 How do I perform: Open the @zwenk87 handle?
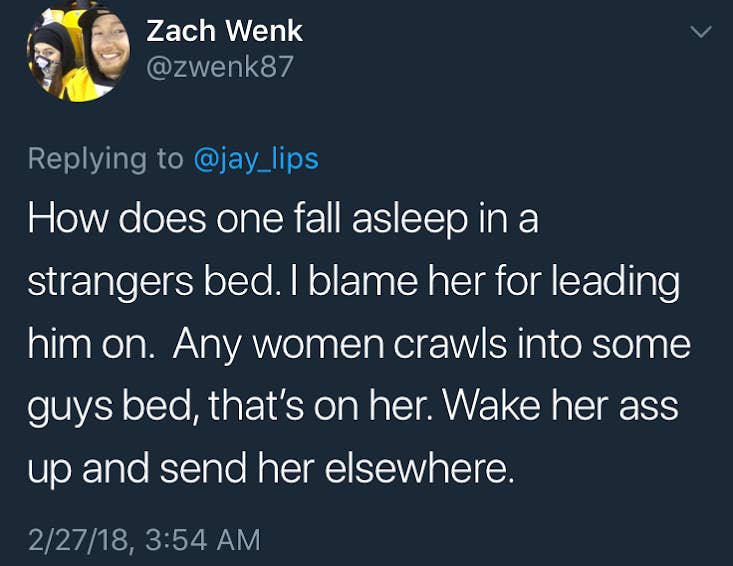coord(219,68)
